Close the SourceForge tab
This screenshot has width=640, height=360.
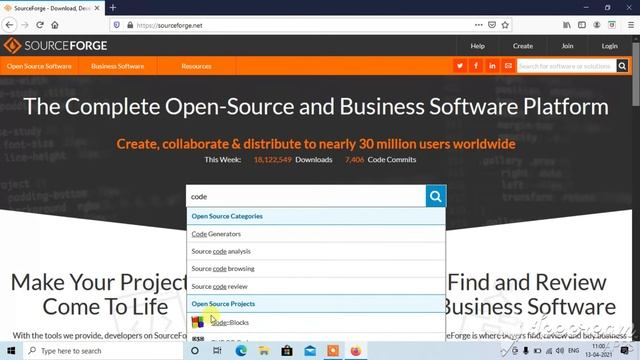pyautogui.click(x=97, y=8)
